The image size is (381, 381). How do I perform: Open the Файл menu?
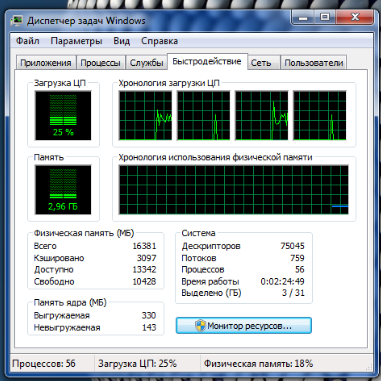pyautogui.click(x=28, y=41)
